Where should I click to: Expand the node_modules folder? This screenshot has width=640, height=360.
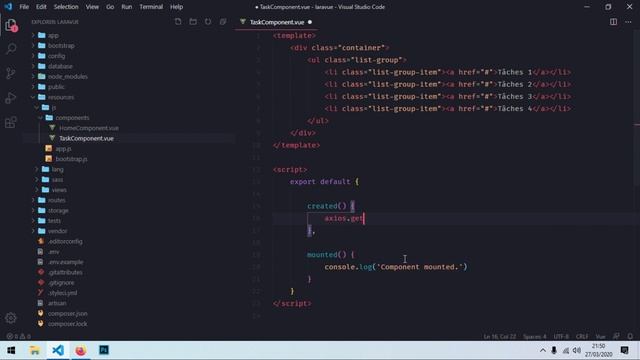pos(68,77)
